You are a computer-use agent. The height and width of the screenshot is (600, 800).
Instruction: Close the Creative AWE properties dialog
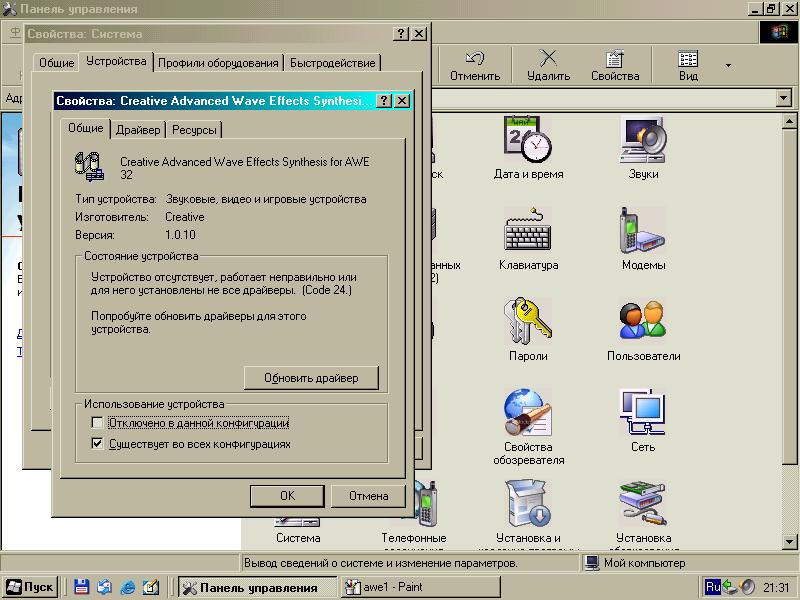(x=402, y=101)
